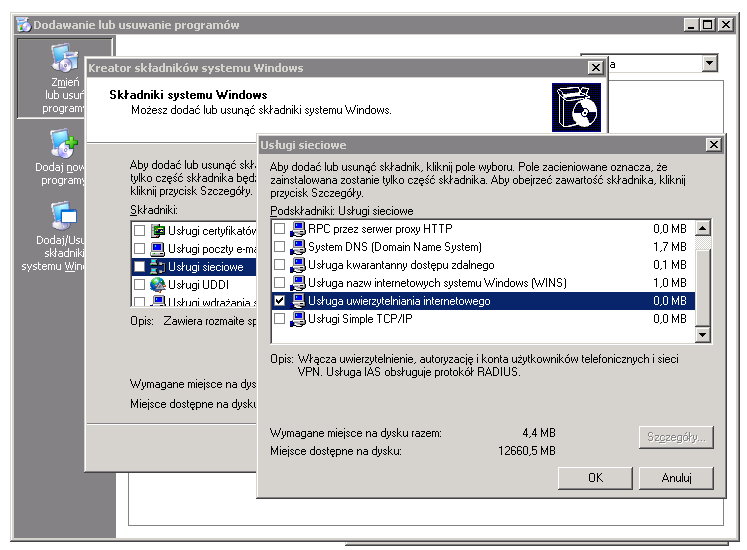The width and height of the screenshot is (747, 550).
Task: Uncheck Usługa uwierzytelniania internetowego checkbox
Action: click(280, 301)
